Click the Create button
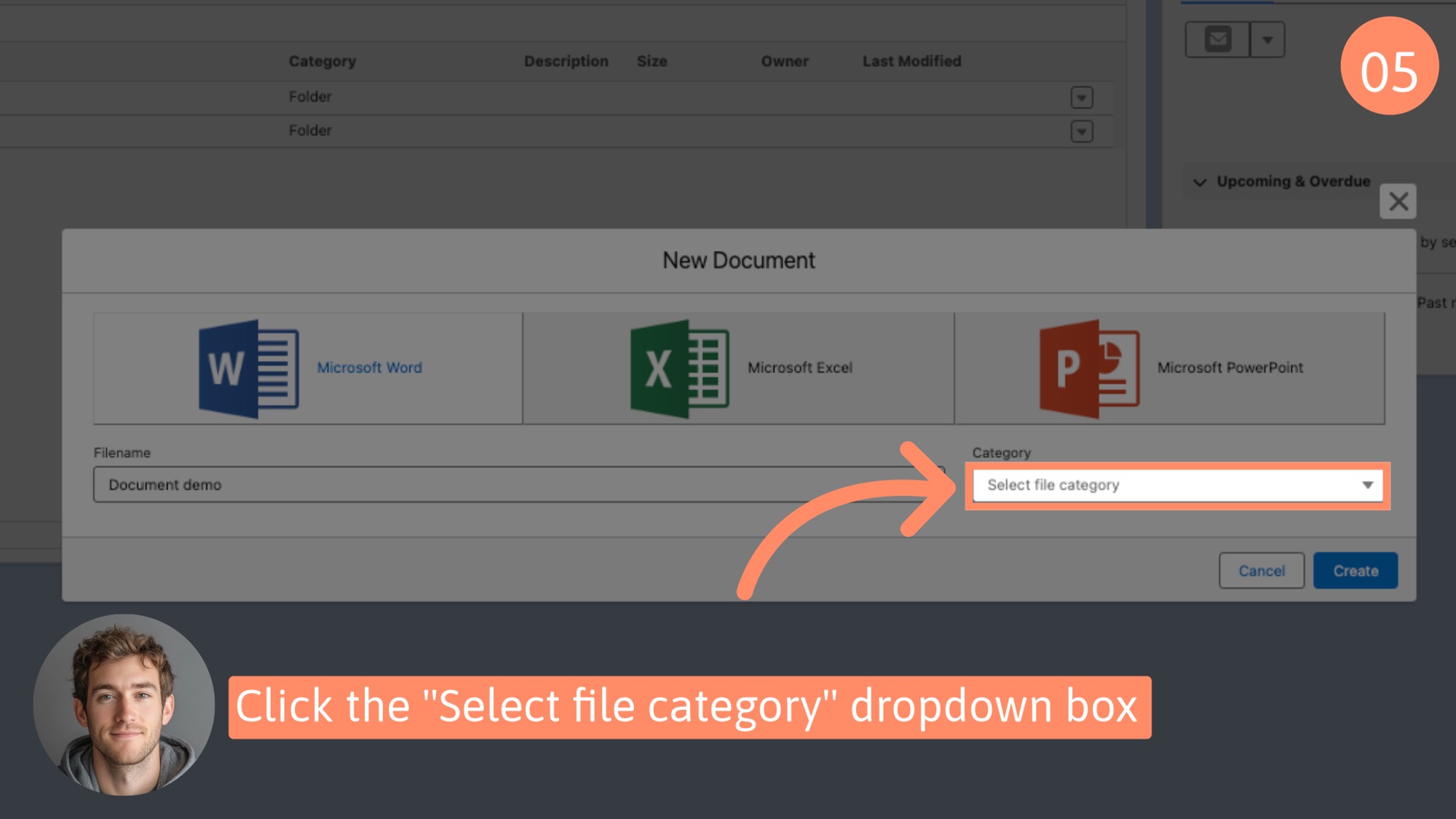The width and height of the screenshot is (1456, 819). [x=1356, y=571]
